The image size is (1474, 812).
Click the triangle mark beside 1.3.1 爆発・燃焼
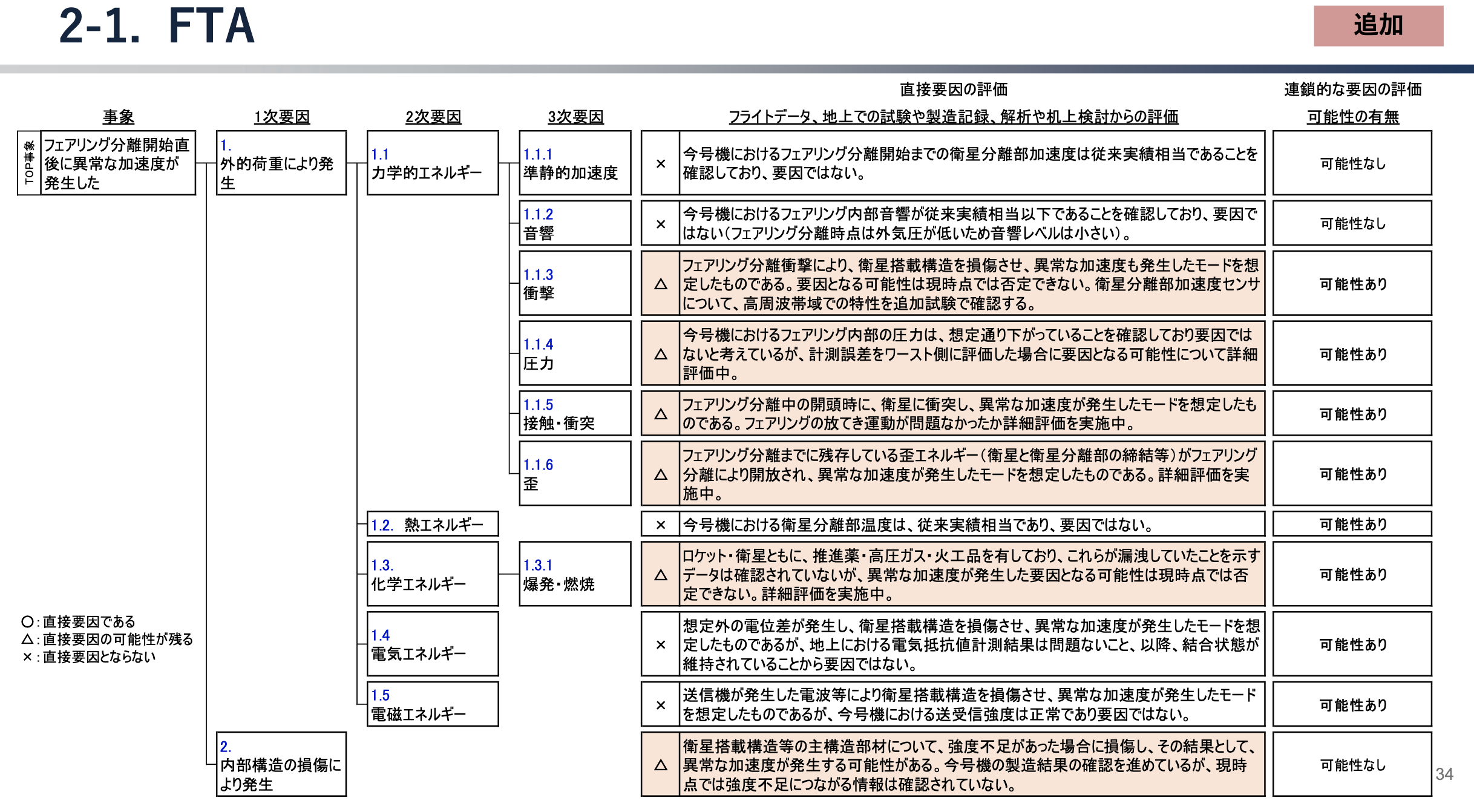tap(661, 574)
